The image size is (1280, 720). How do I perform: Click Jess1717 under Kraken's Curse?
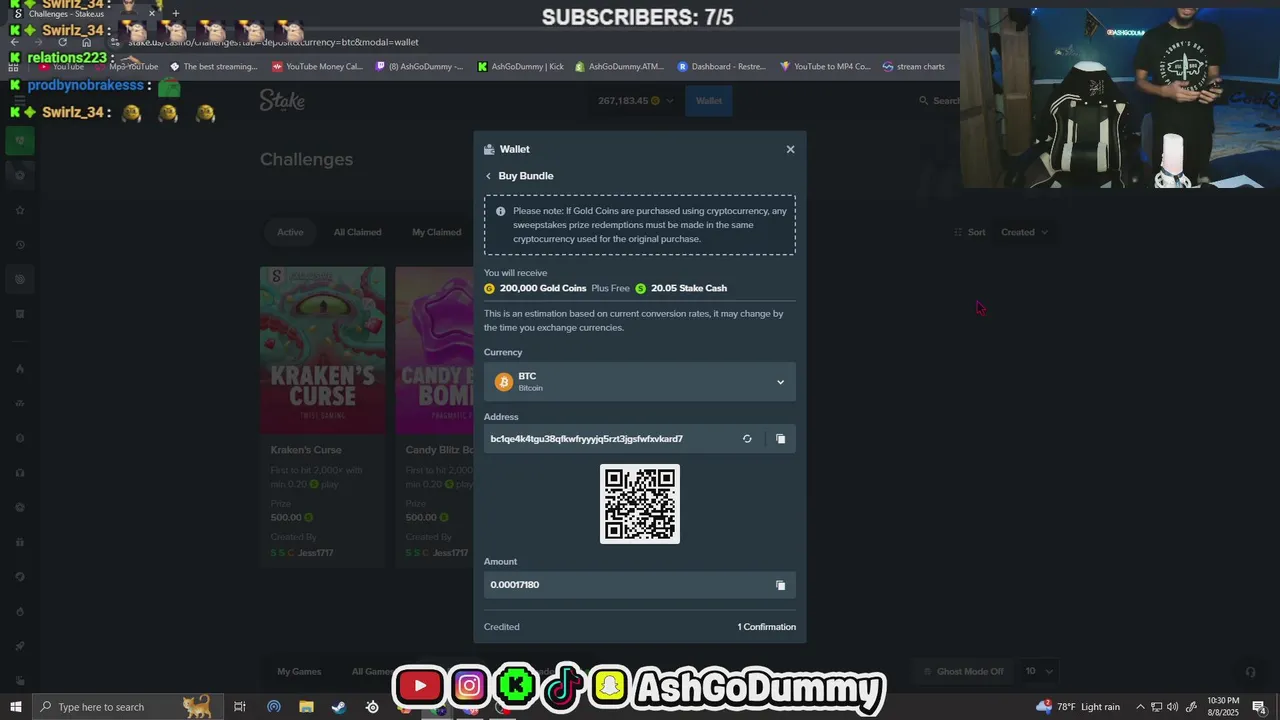point(315,553)
